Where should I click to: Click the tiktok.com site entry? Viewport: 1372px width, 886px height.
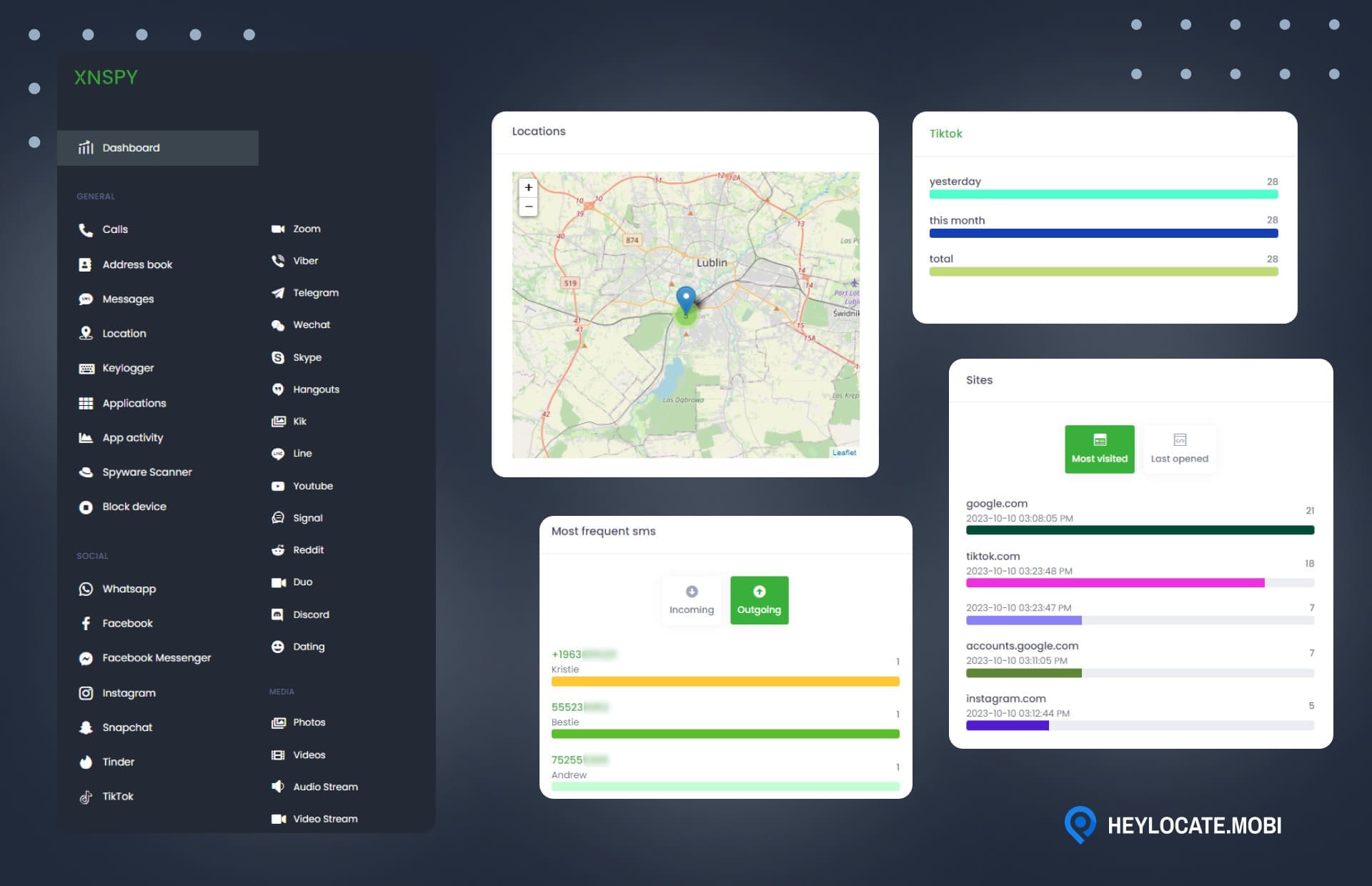pyautogui.click(x=1140, y=569)
